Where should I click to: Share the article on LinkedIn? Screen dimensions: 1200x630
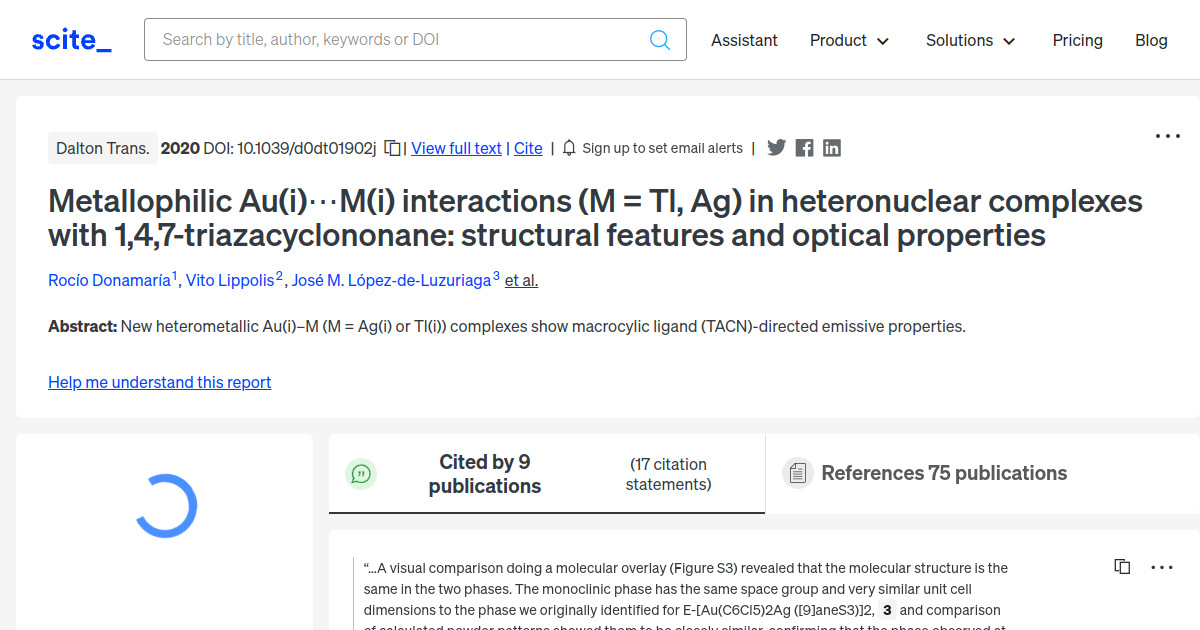coord(831,147)
